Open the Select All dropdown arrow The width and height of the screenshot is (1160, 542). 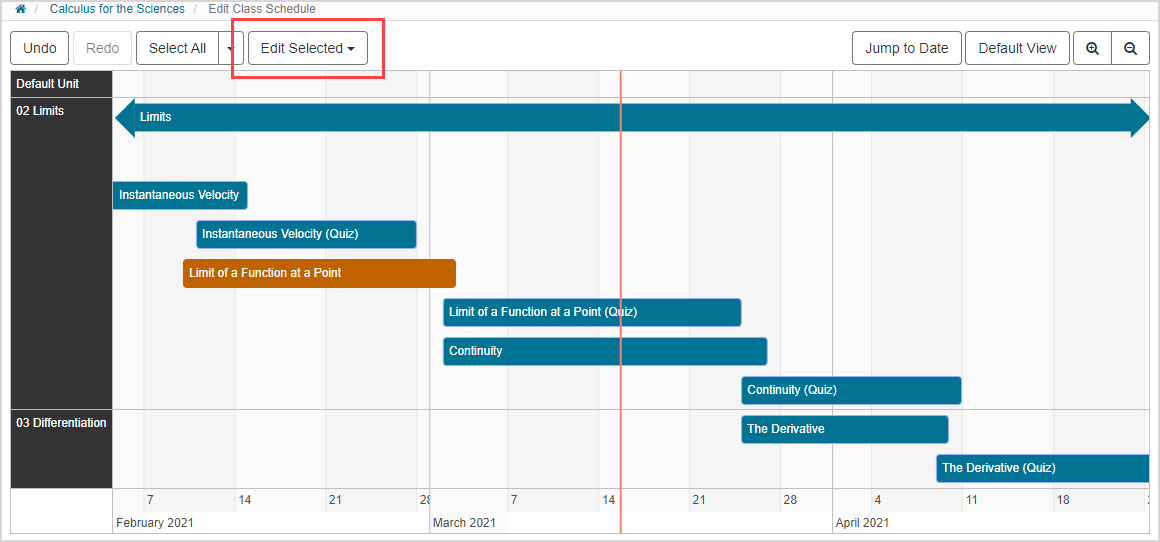[x=231, y=48]
